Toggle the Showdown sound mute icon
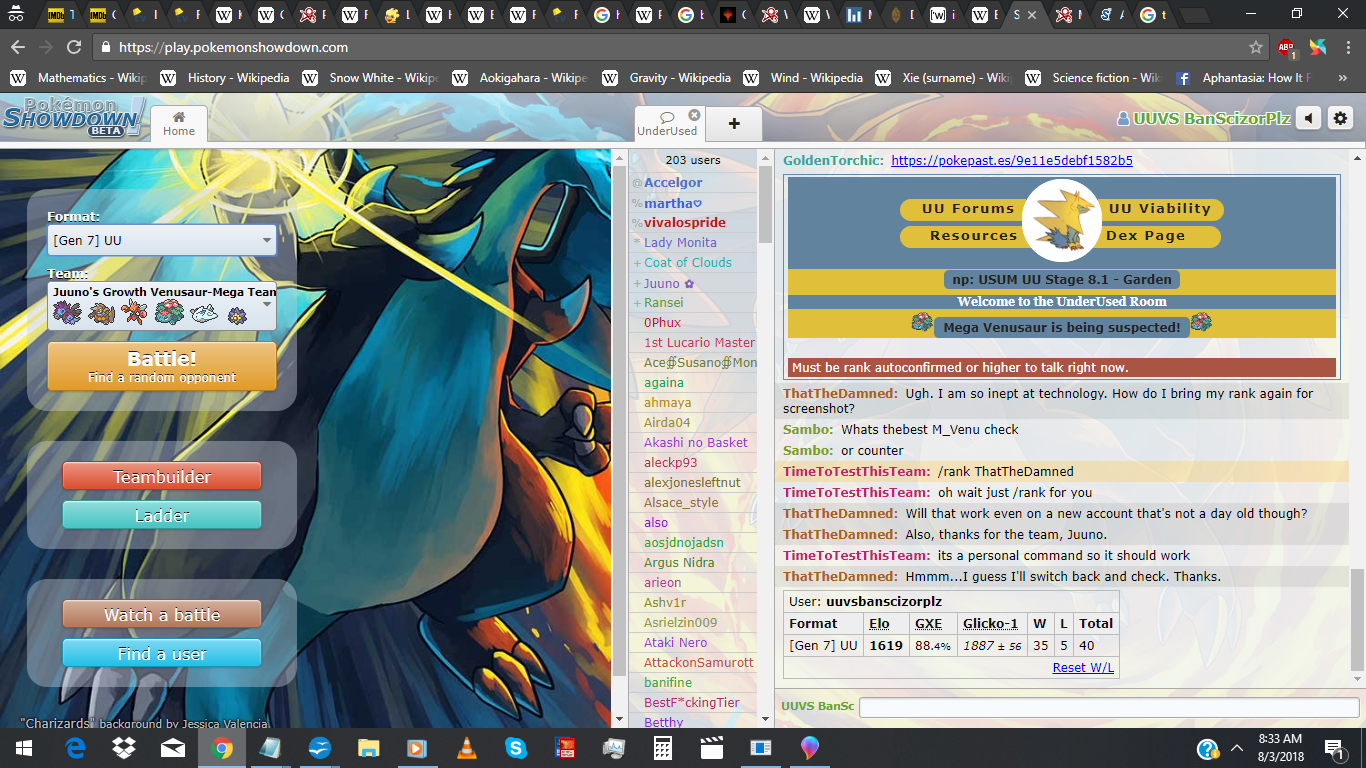1366x768 pixels. point(1308,118)
